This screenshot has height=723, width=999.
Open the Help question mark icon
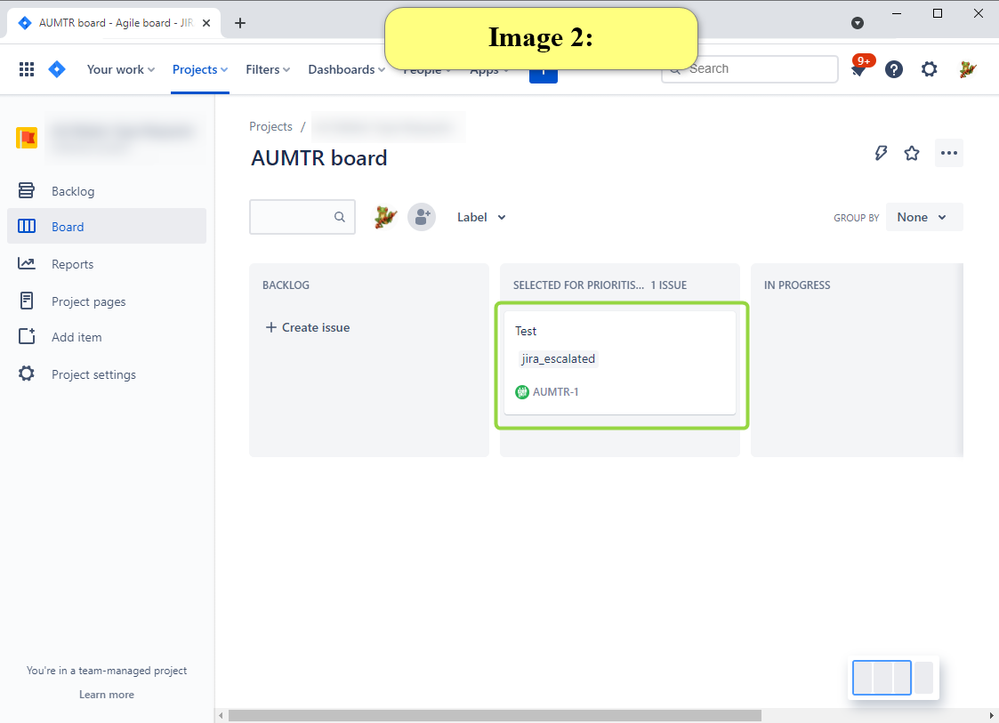[894, 69]
